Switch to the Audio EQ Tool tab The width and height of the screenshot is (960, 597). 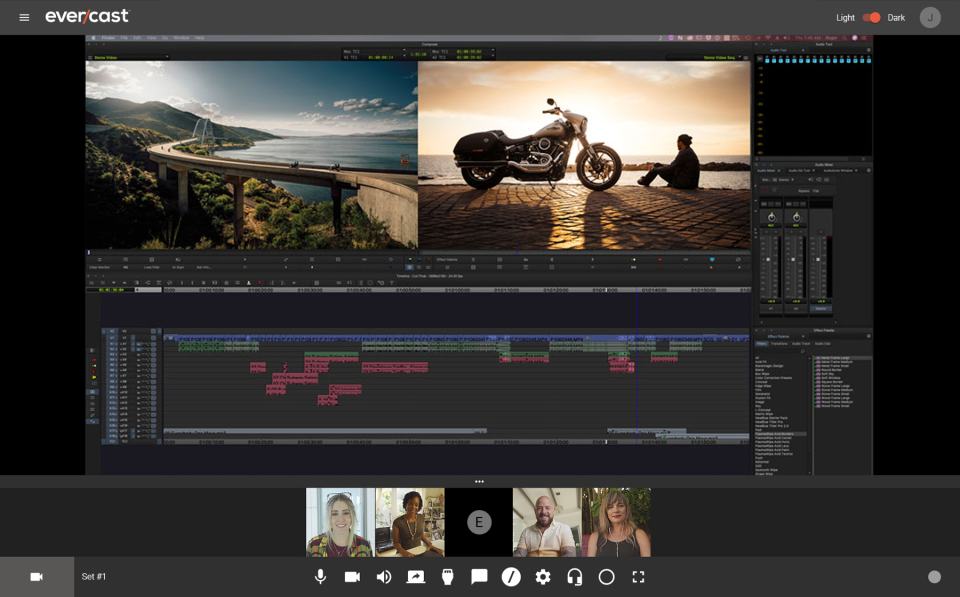tap(798, 170)
